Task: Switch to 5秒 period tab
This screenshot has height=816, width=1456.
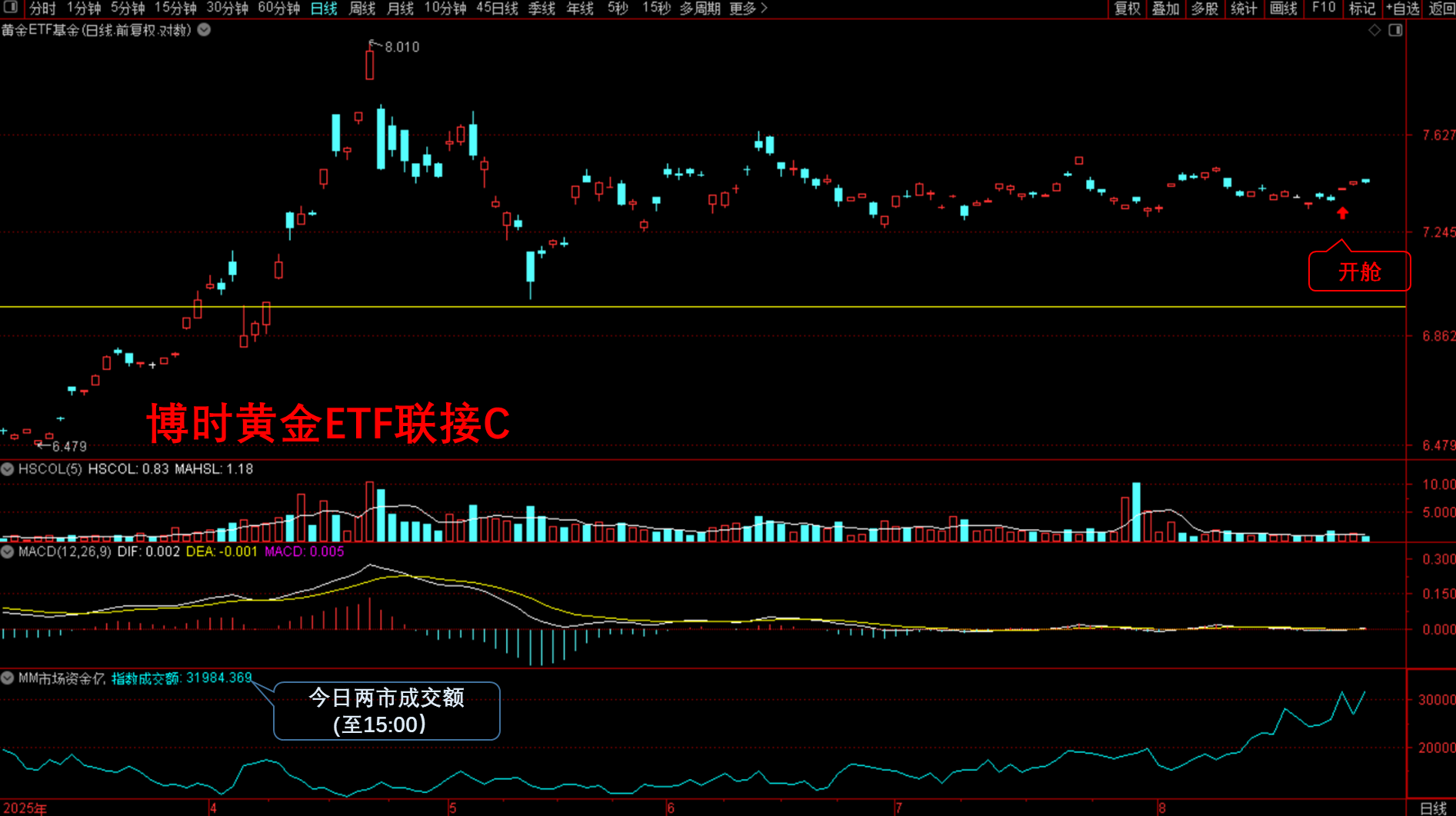Action: [x=618, y=8]
